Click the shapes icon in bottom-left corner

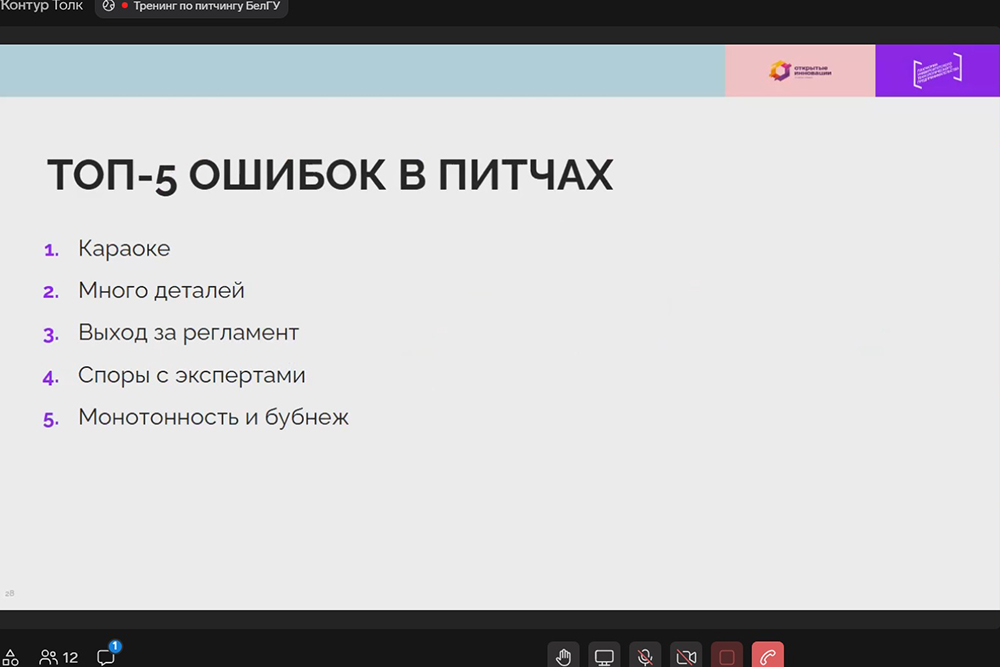click(11, 658)
